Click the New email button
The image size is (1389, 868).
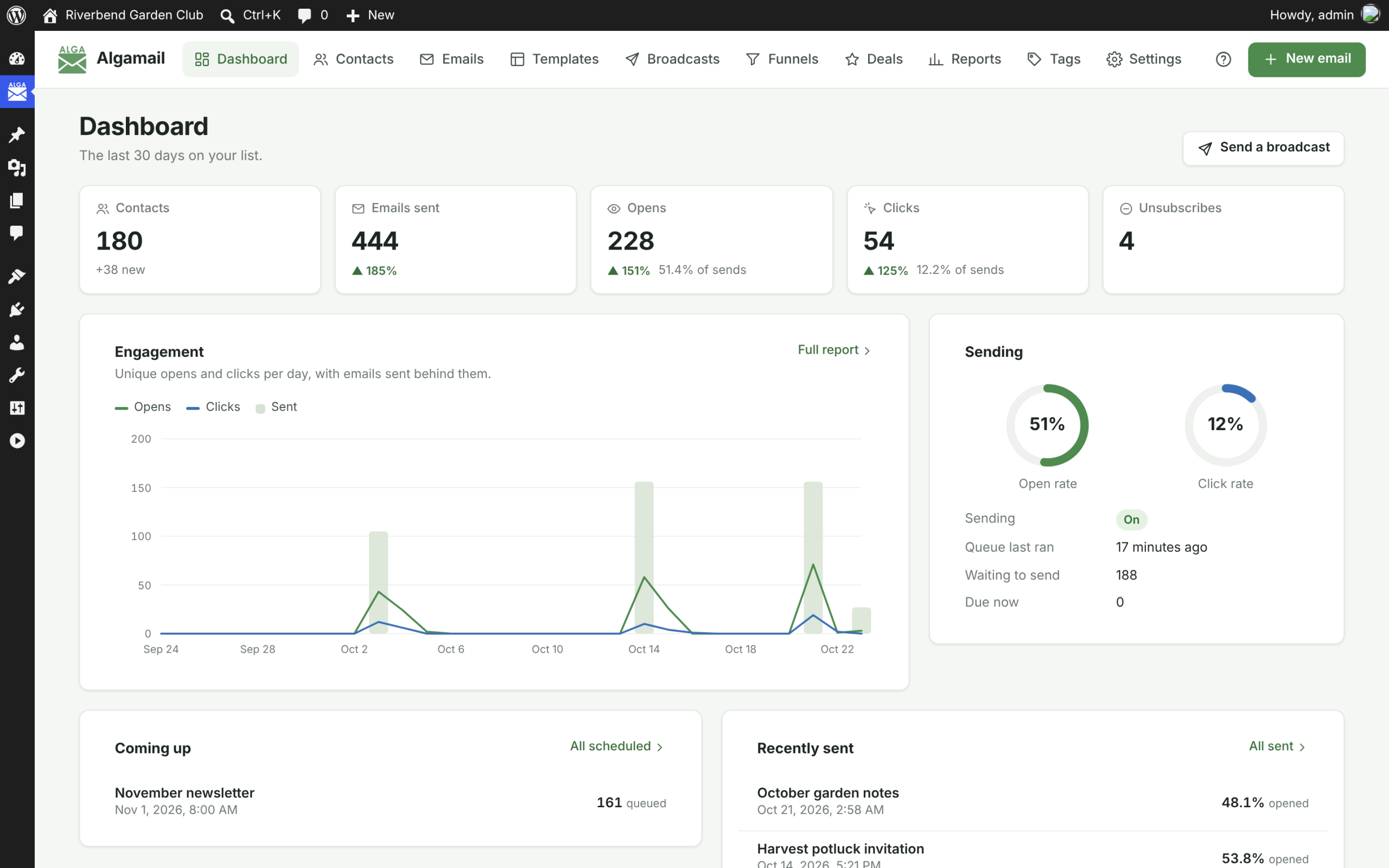coord(1307,59)
